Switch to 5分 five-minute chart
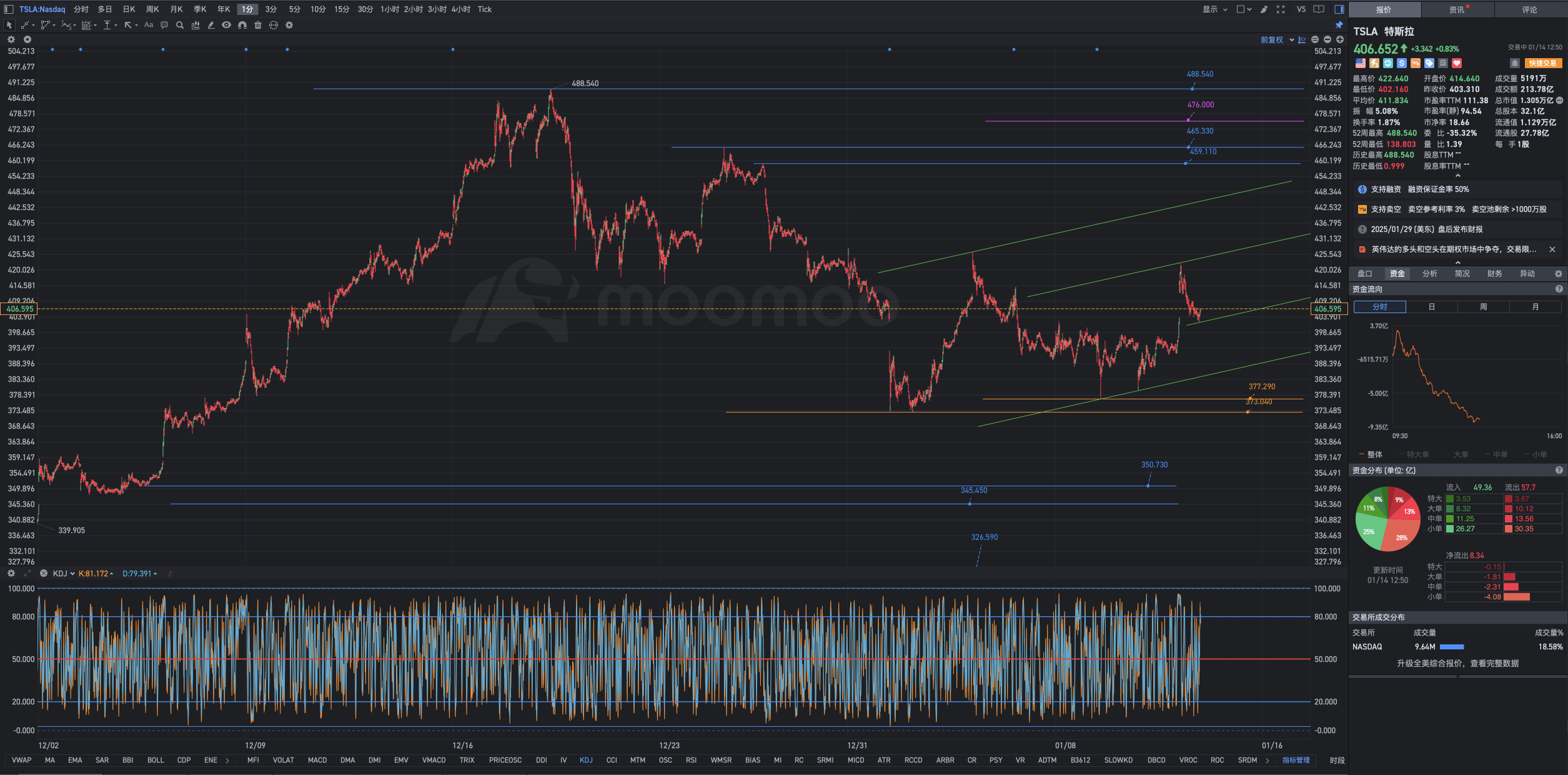The width and height of the screenshot is (1568, 775). pyautogui.click(x=294, y=9)
